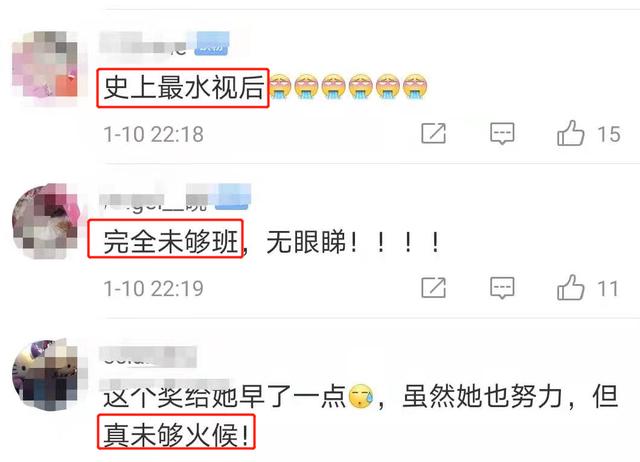The width and height of the screenshot is (640, 462).
Task: Open the third commenter's blurred username
Action: click(149, 356)
